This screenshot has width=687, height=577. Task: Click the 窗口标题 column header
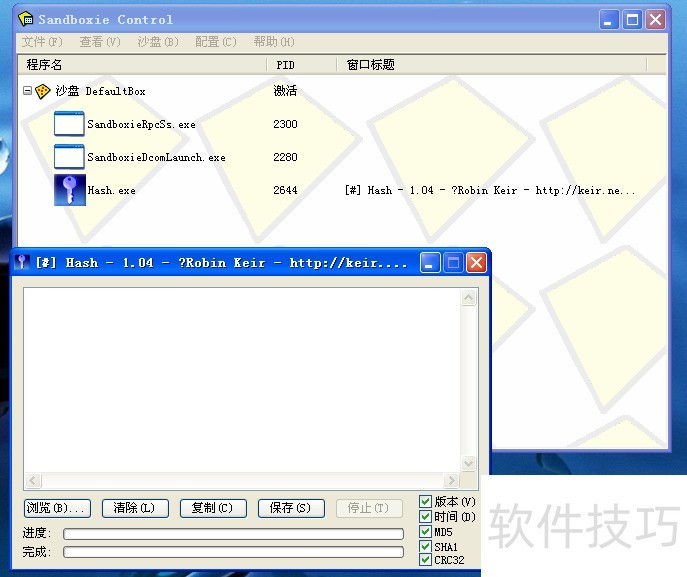492,65
